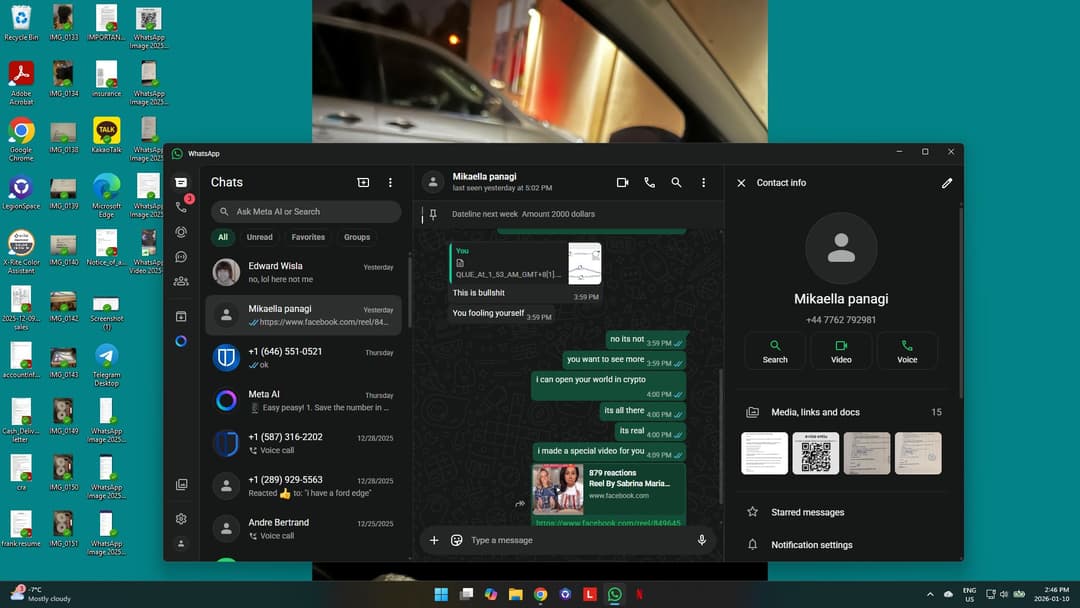Screen dimensions: 1080x608
Task: Open the Channels sidebar icon
Action: click(x=181, y=257)
